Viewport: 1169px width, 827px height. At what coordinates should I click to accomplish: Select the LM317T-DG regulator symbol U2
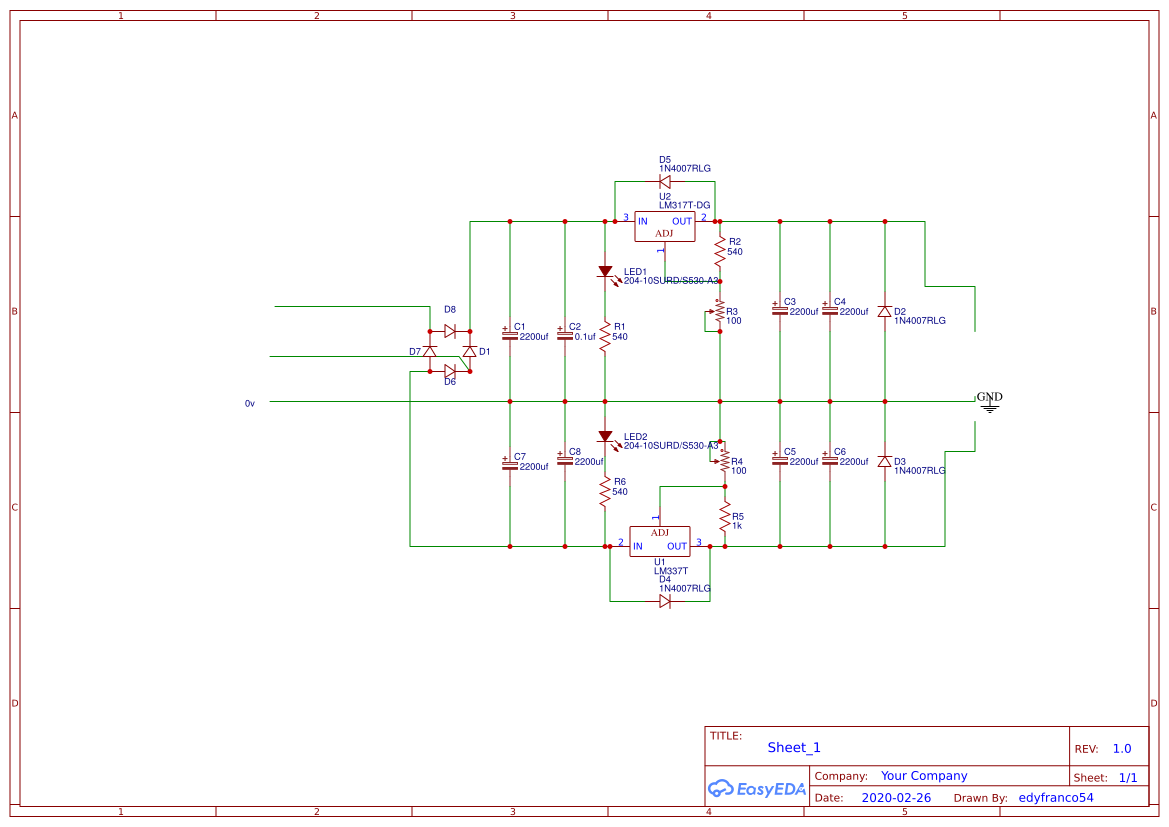[x=665, y=226]
